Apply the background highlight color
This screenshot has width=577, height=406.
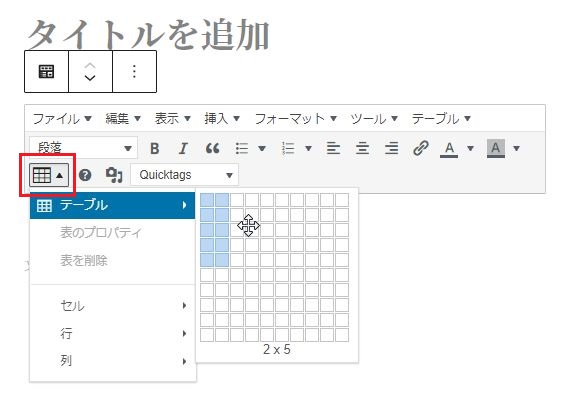pyautogui.click(x=496, y=149)
